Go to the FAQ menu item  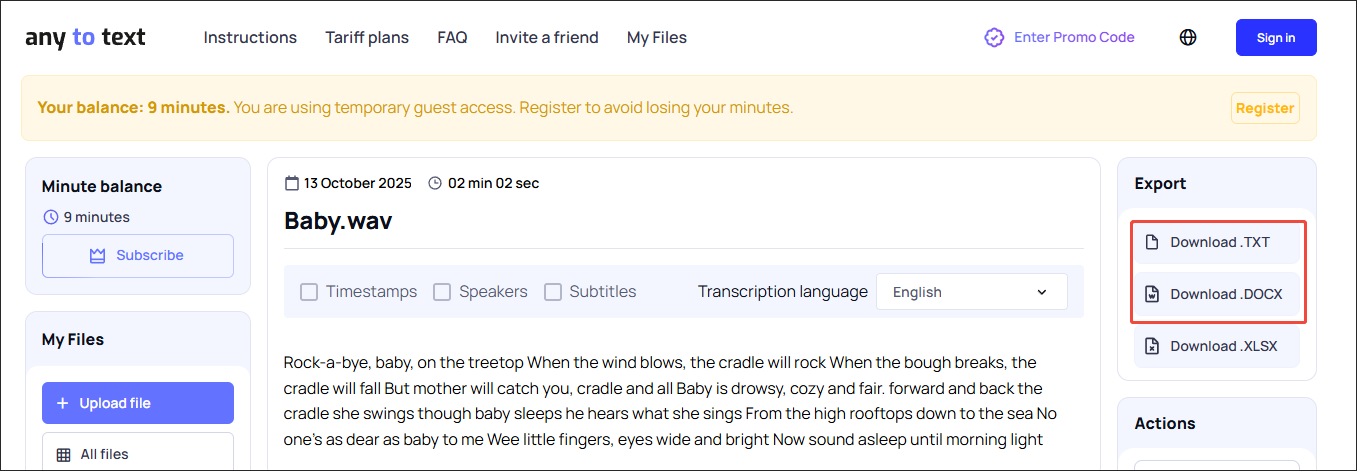[452, 38]
